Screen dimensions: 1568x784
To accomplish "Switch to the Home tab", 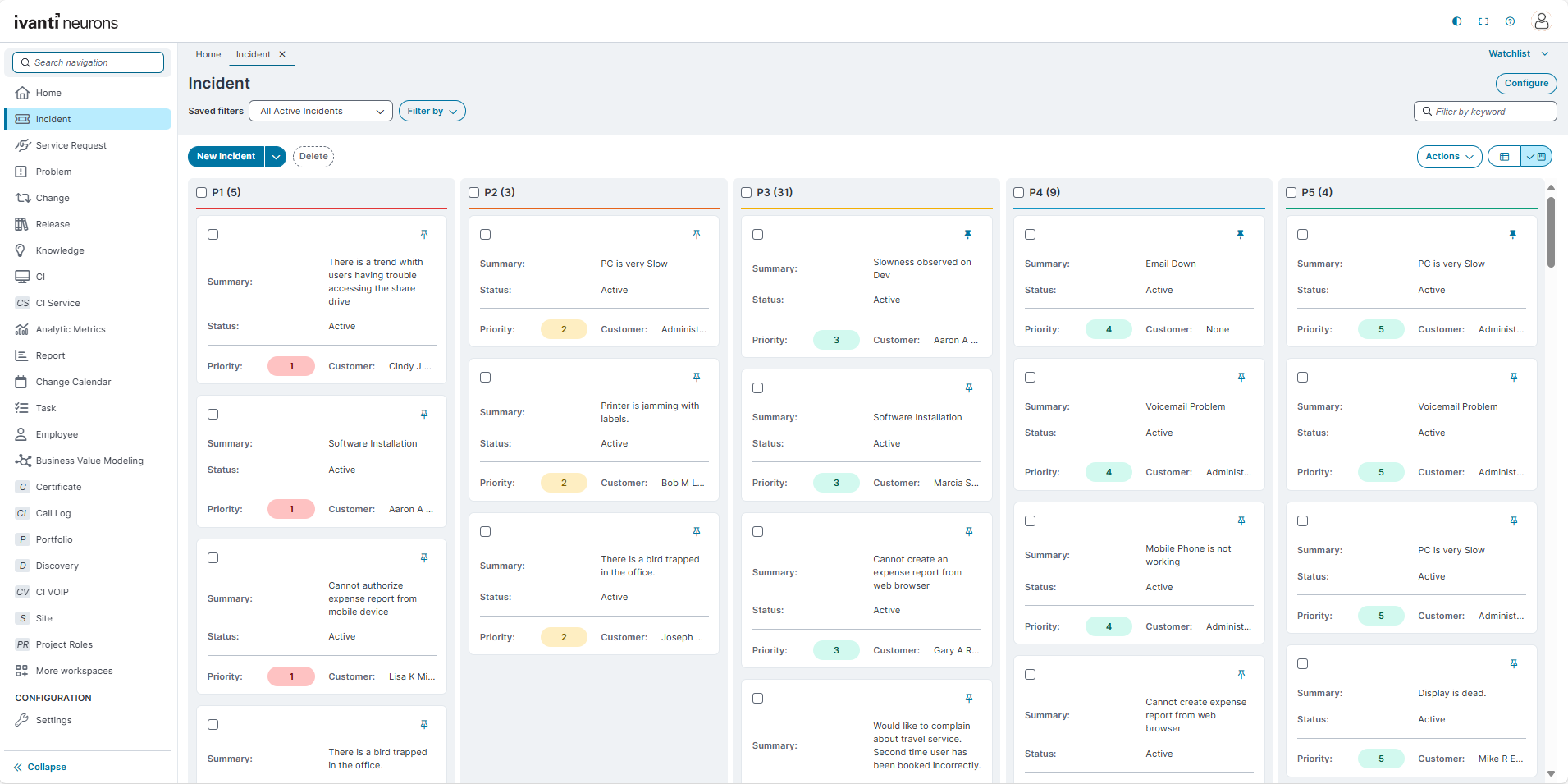I will [x=208, y=55].
